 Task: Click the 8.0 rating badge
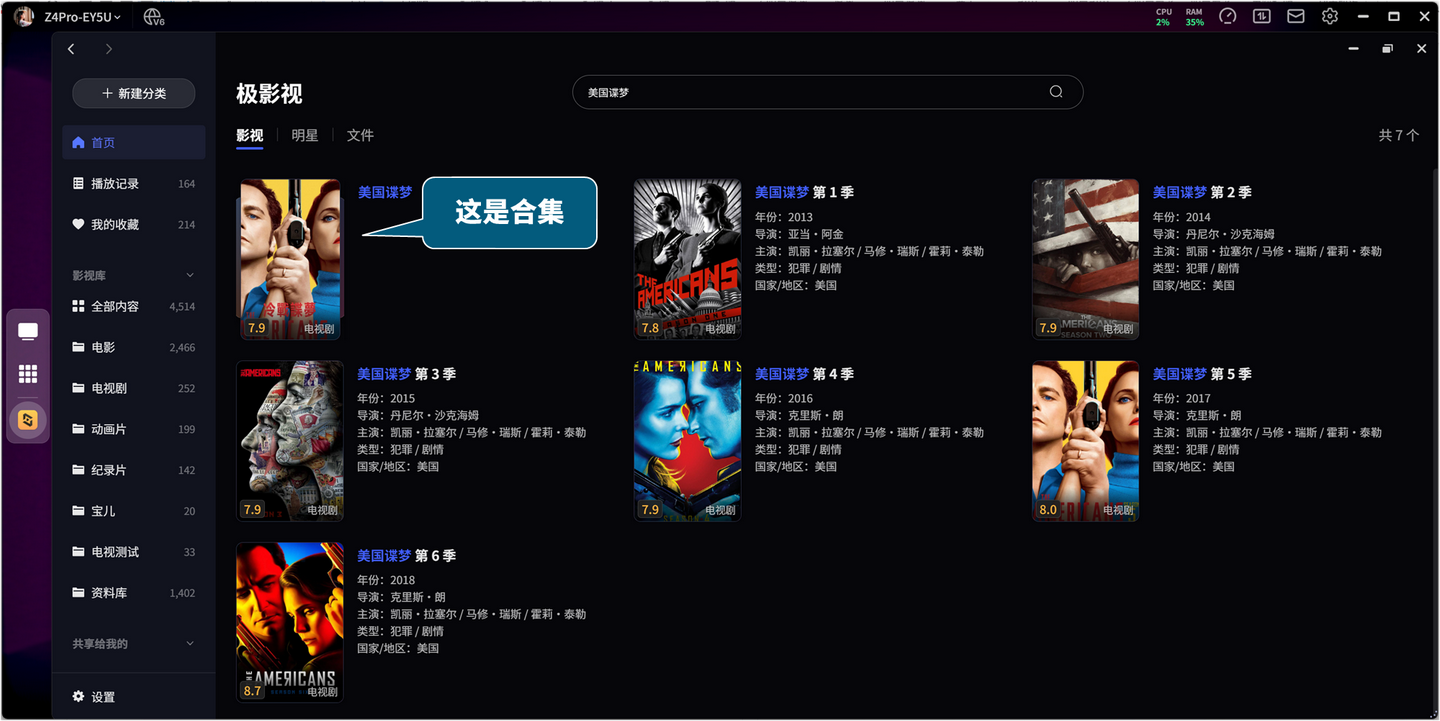tap(1048, 510)
